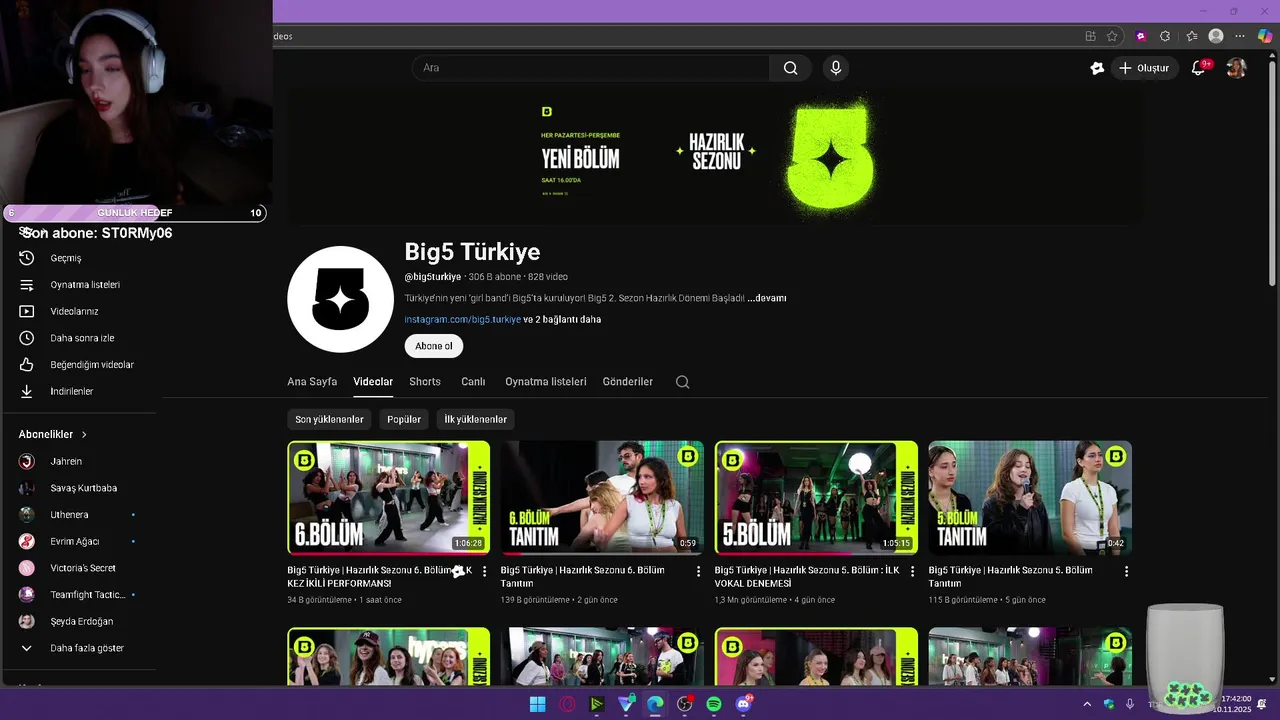The width and height of the screenshot is (1280, 720).
Task: Play the 6.BÖLÜM video thumbnail
Action: coord(389,498)
